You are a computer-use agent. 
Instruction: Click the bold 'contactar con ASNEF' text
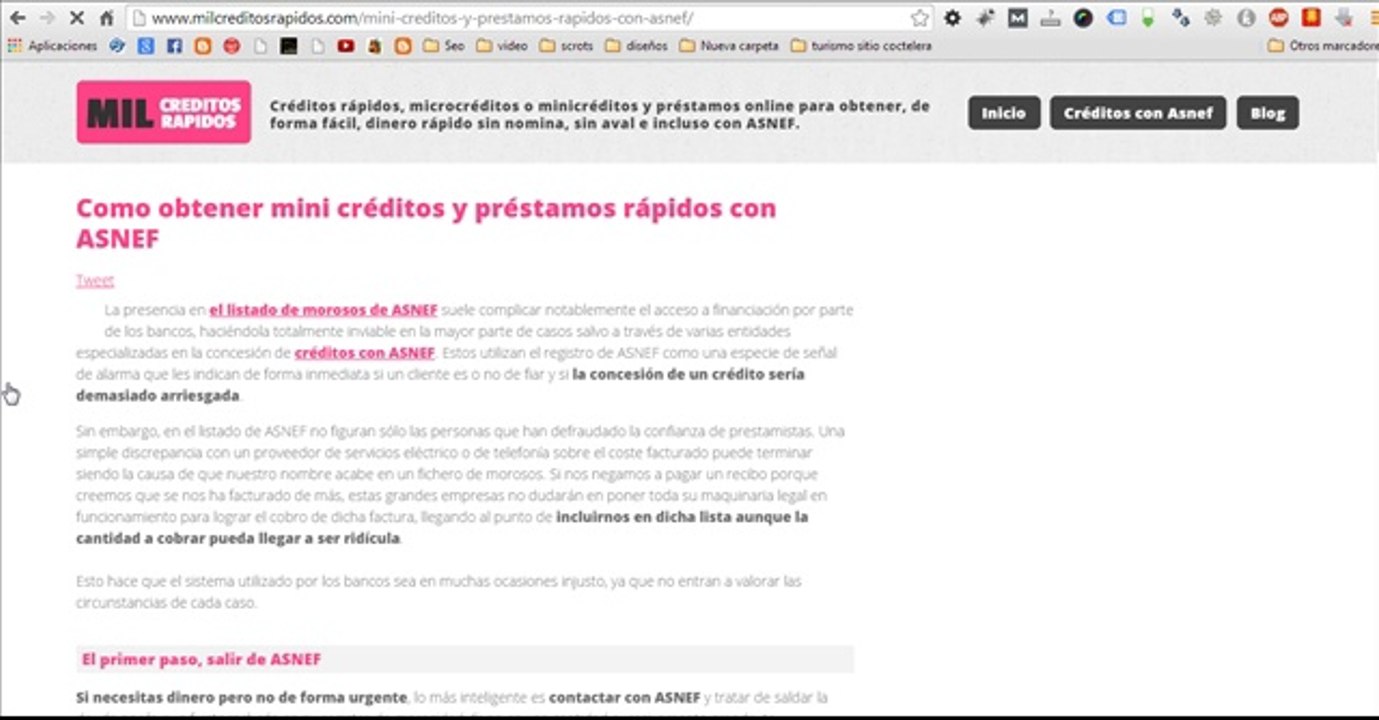[x=625, y=697]
